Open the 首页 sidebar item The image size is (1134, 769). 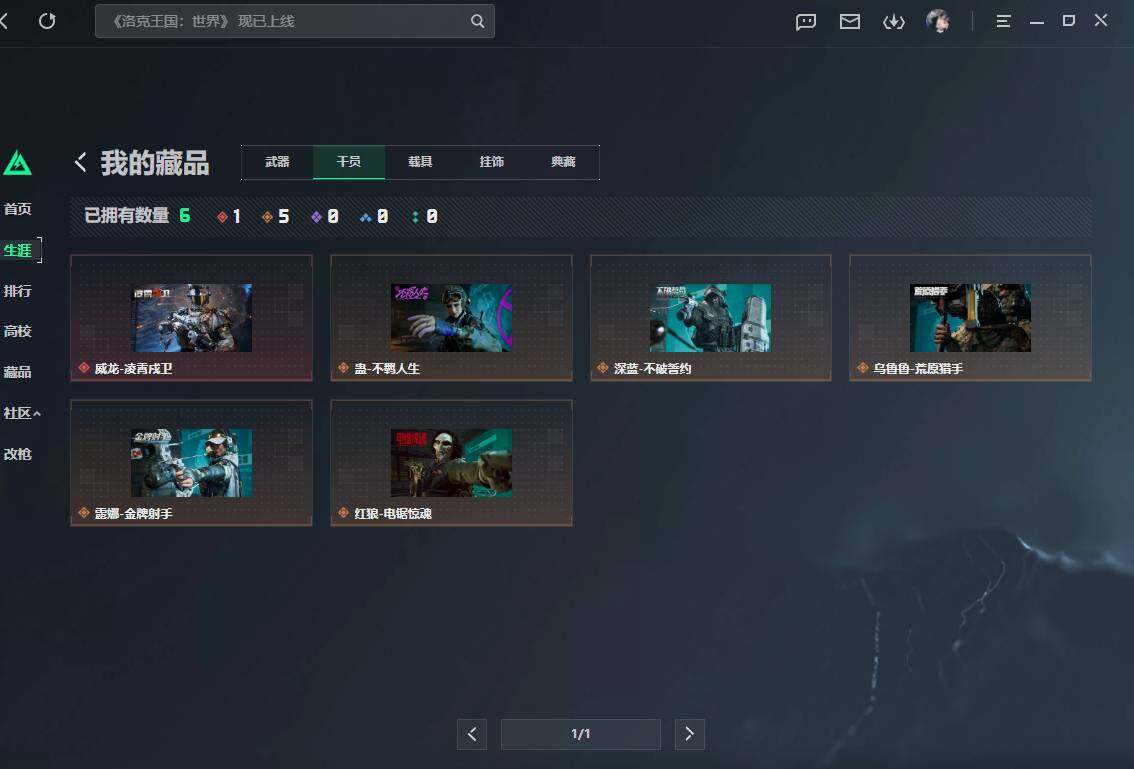(x=17, y=209)
